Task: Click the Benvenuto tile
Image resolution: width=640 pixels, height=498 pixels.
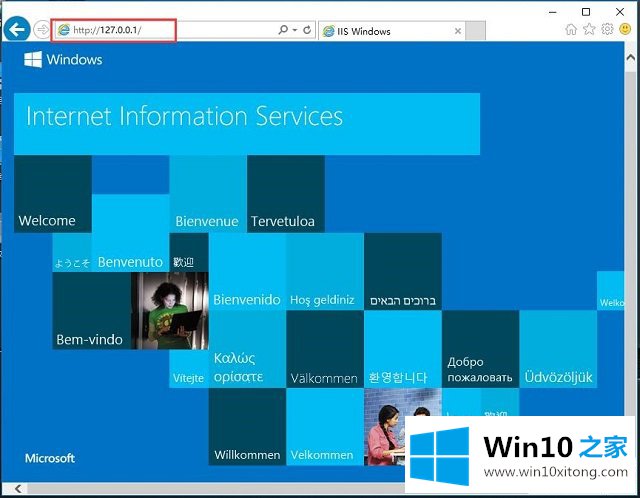Action: tap(130, 233)
